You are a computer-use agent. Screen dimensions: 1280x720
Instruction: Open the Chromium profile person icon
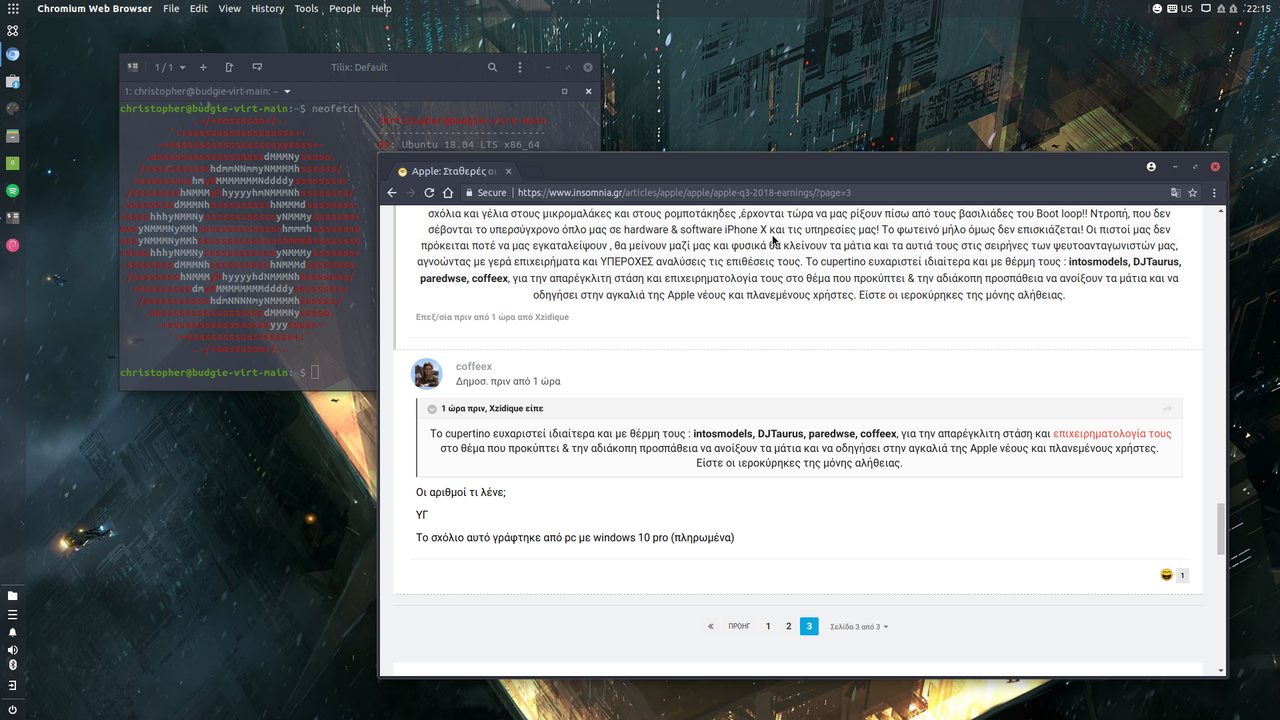pos(1152,167)
